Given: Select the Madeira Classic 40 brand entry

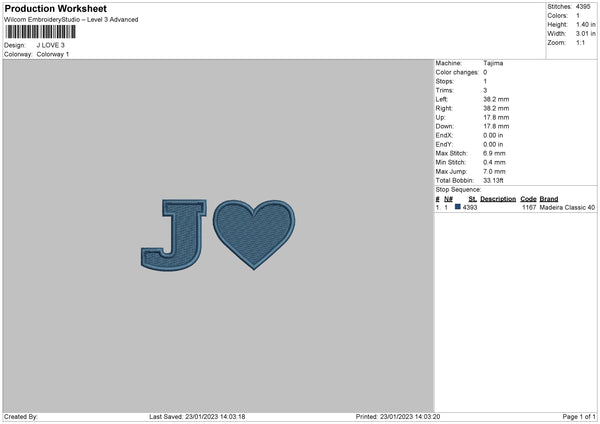Looking at the screenshot, I should 568,207.
